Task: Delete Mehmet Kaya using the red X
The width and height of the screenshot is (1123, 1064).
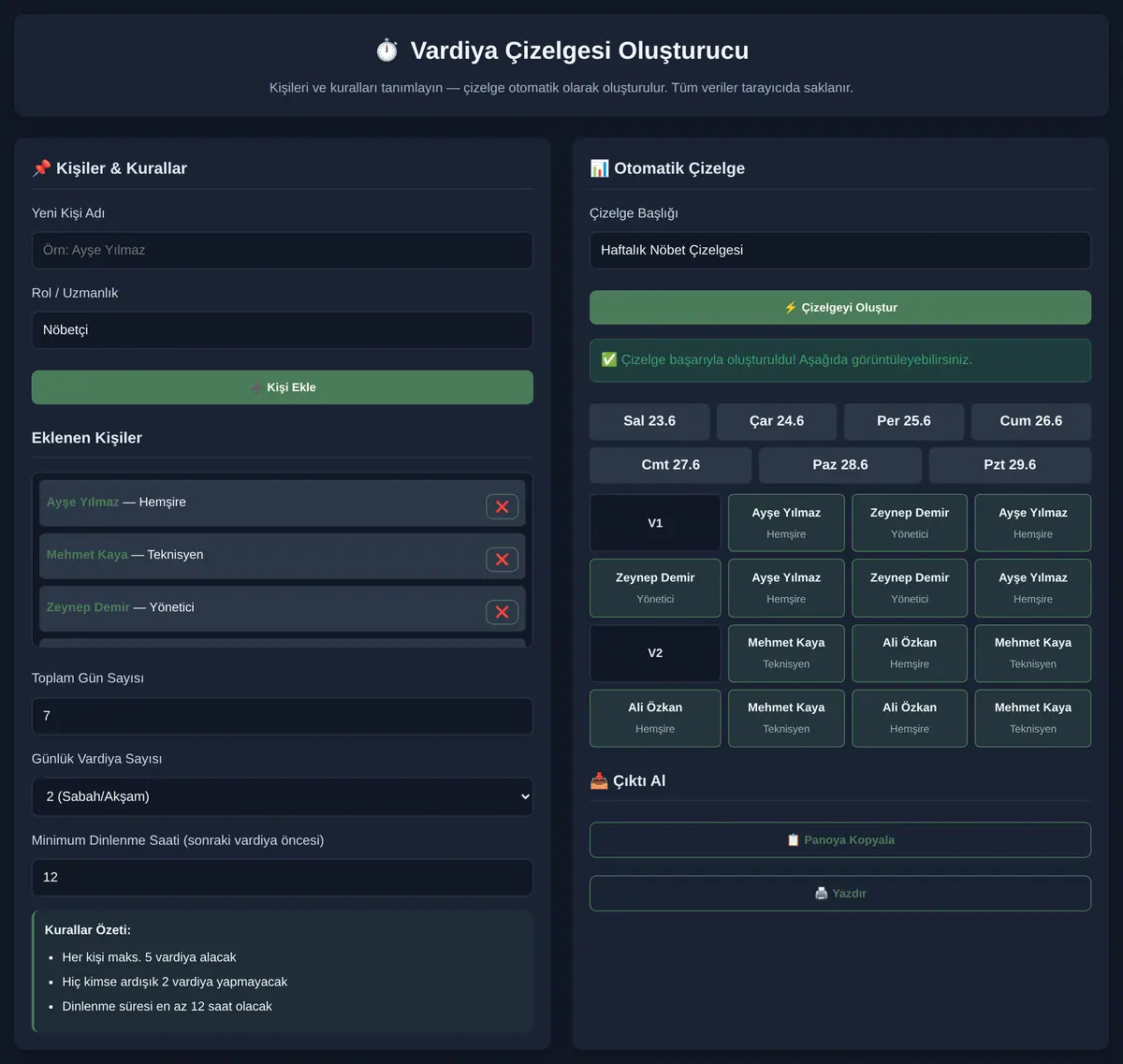Action: click(502, 559)
